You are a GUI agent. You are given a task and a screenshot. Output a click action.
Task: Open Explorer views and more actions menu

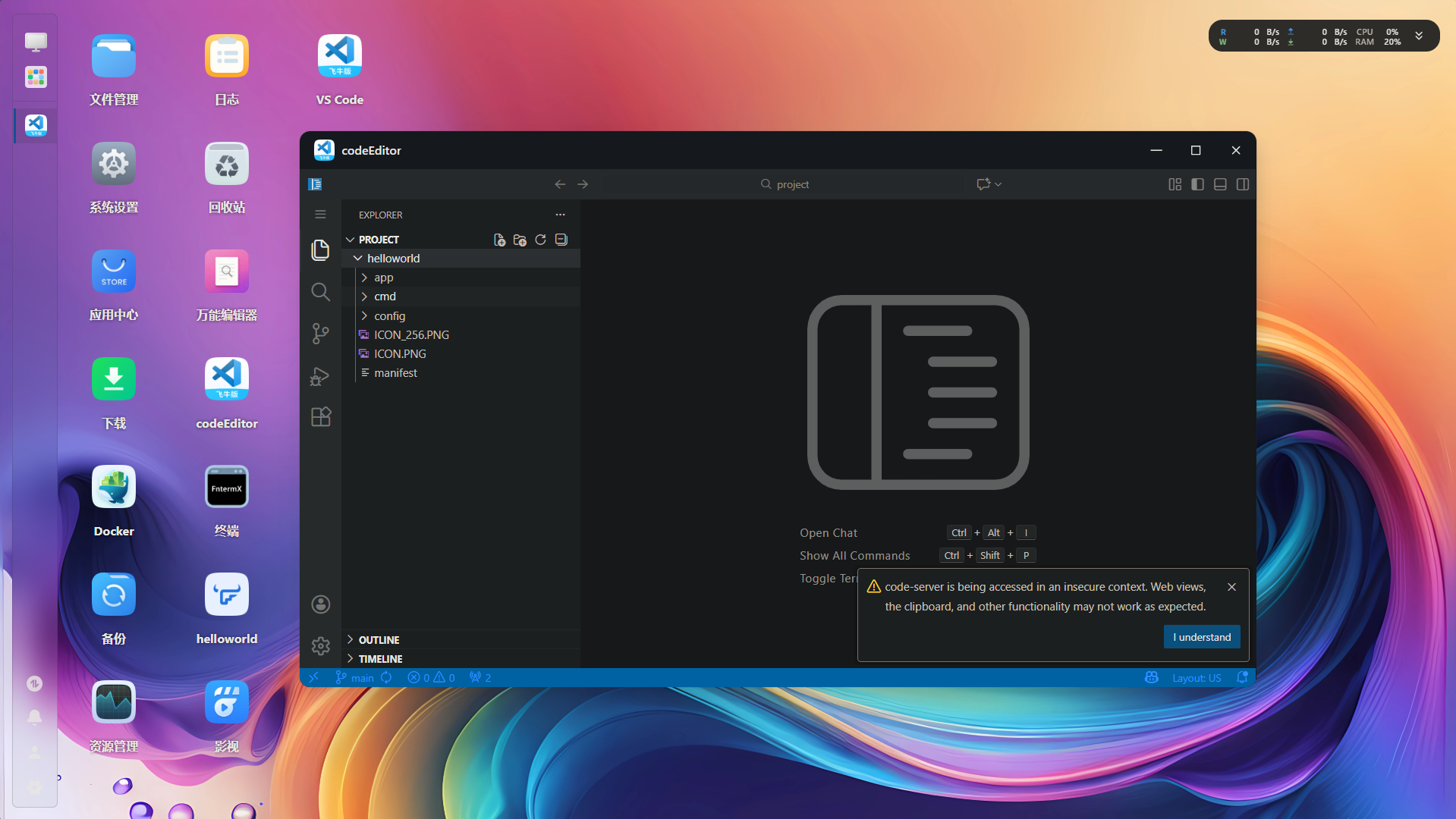click(560, 215)
